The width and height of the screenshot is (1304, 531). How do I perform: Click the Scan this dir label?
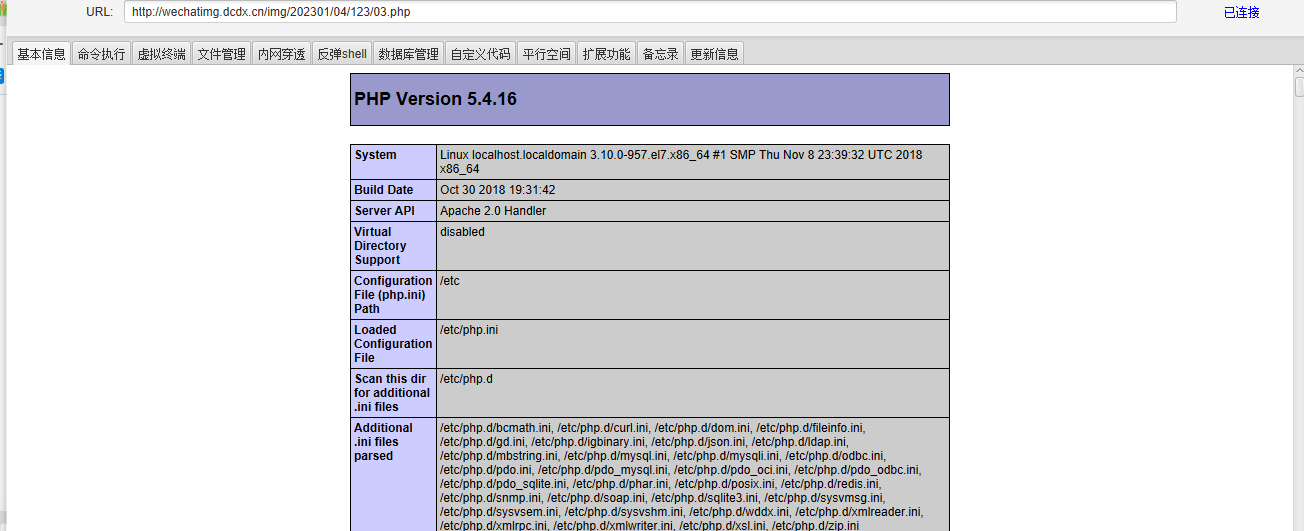coord(392,393)
